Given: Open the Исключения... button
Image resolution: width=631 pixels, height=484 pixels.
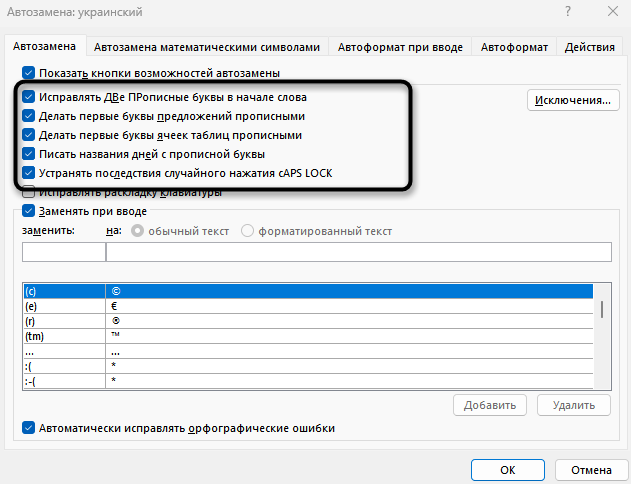Looking at the screenshot, I should pos(573,100).
